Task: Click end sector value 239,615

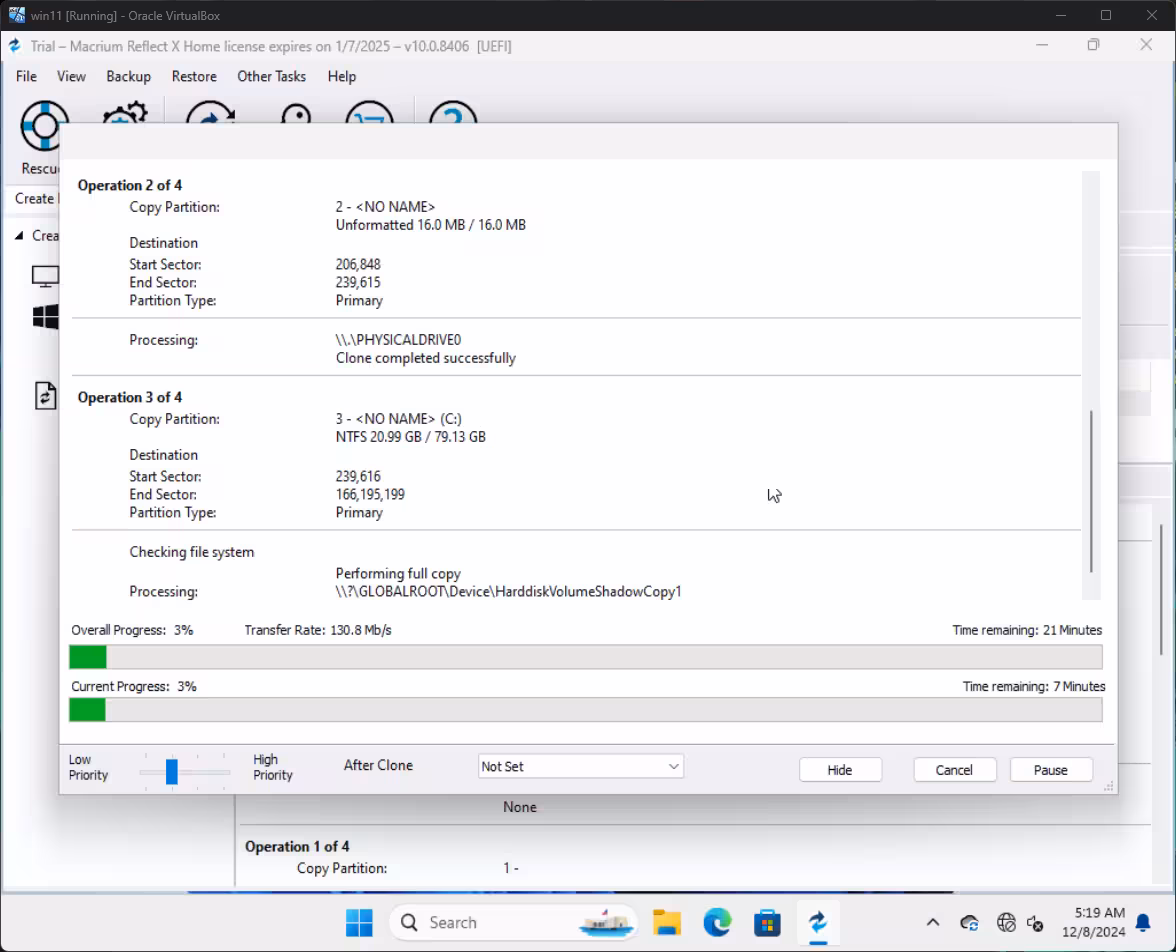Action: tap(358, 282)
